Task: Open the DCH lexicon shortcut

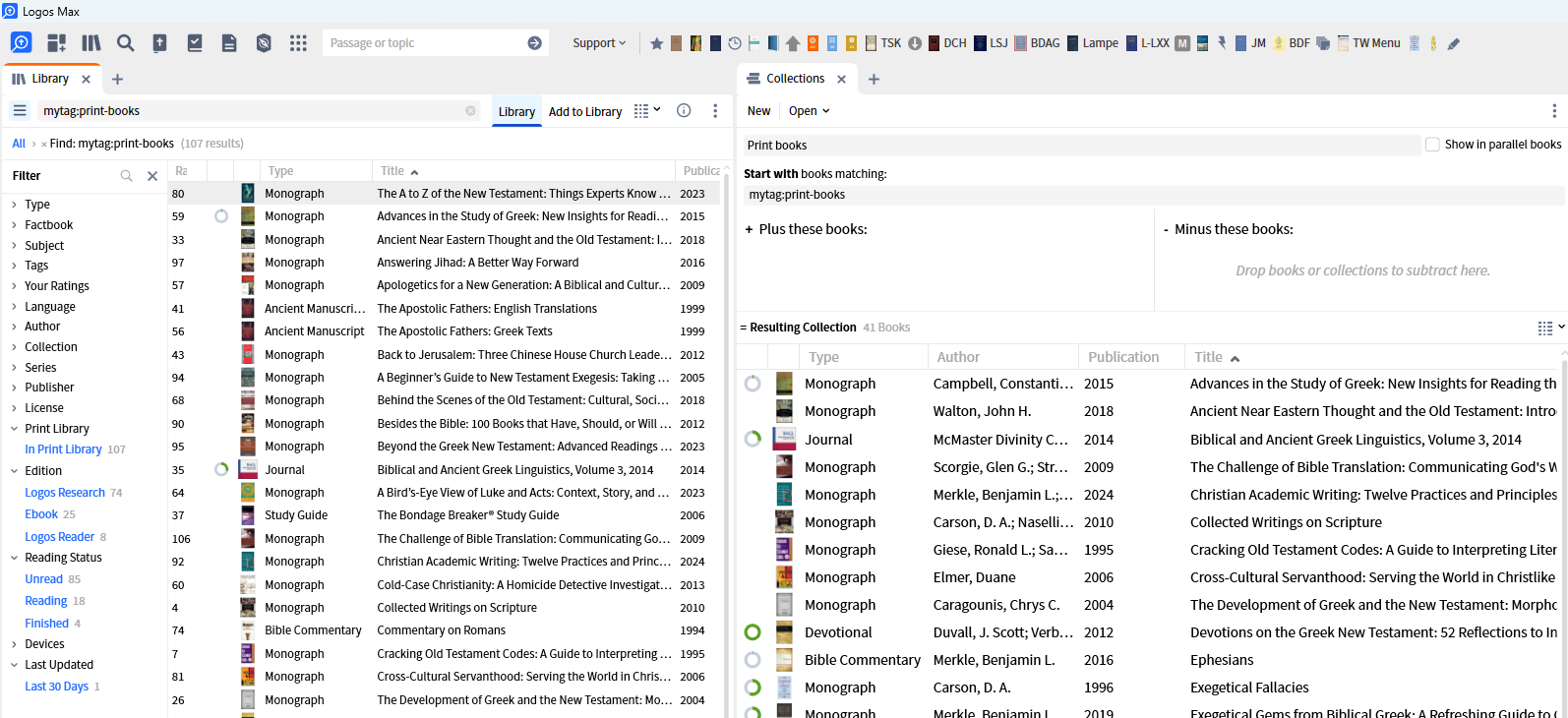Action: click(x=947, y=43)
